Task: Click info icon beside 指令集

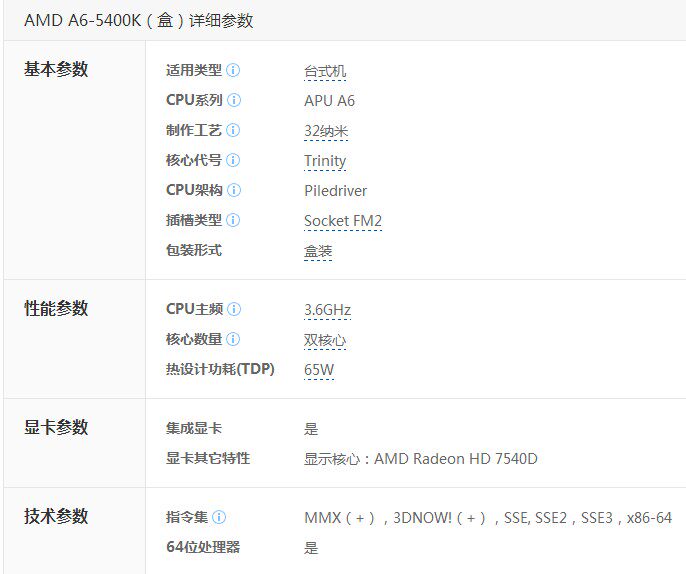Action: [219, 518]
